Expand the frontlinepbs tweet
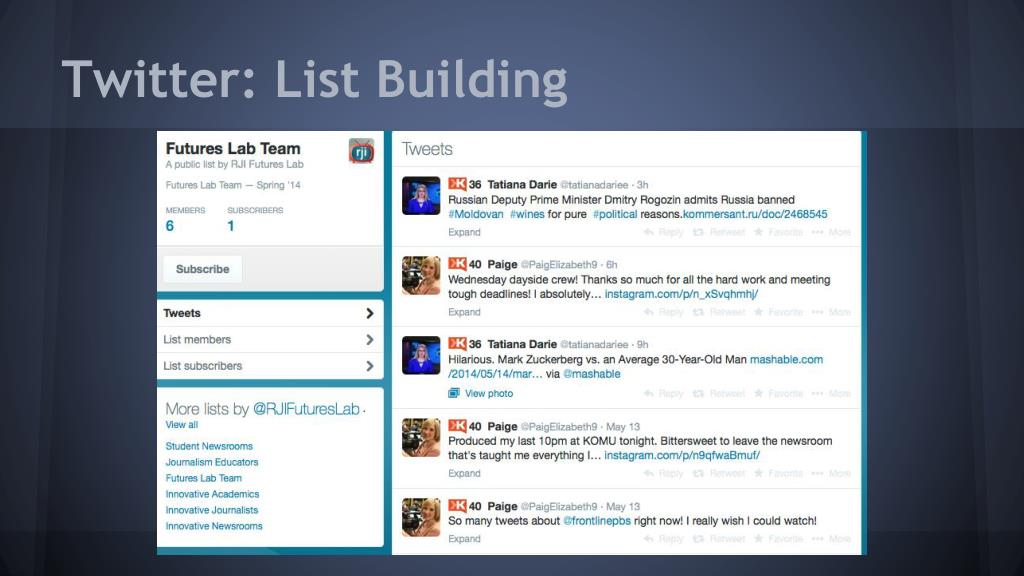1024x576 pixels. (x=464, y=539)
